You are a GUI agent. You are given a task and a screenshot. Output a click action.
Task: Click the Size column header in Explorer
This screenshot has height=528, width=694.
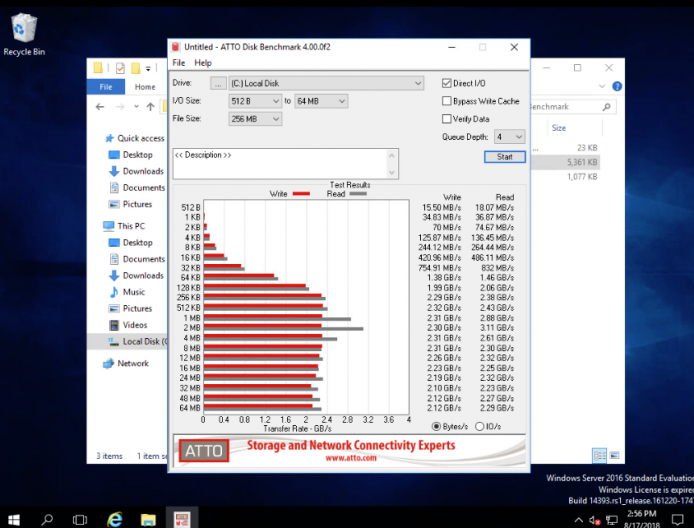[x=559, y=128]
